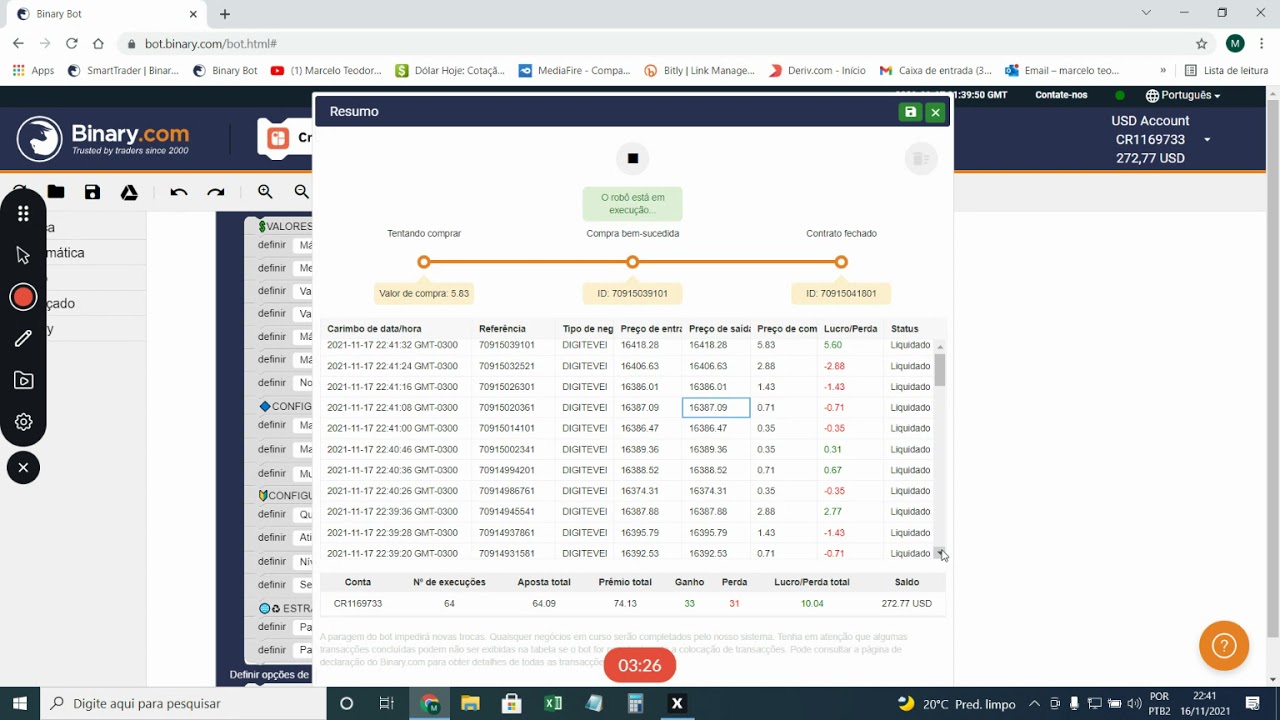Click the red 03:26 recording timer

click(640, 665)
